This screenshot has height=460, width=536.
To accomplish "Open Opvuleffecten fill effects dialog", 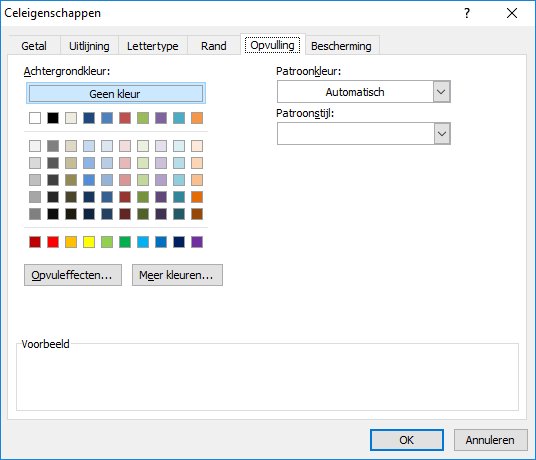I will tap(73, 275).
